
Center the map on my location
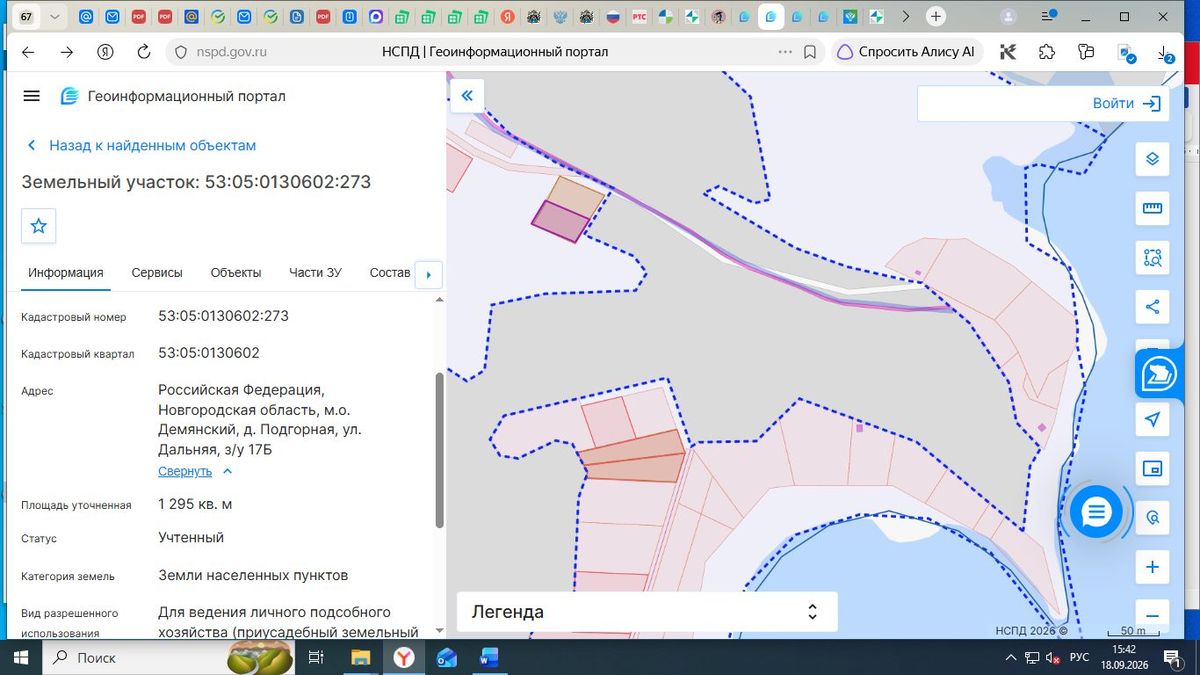coord(1152,419)
